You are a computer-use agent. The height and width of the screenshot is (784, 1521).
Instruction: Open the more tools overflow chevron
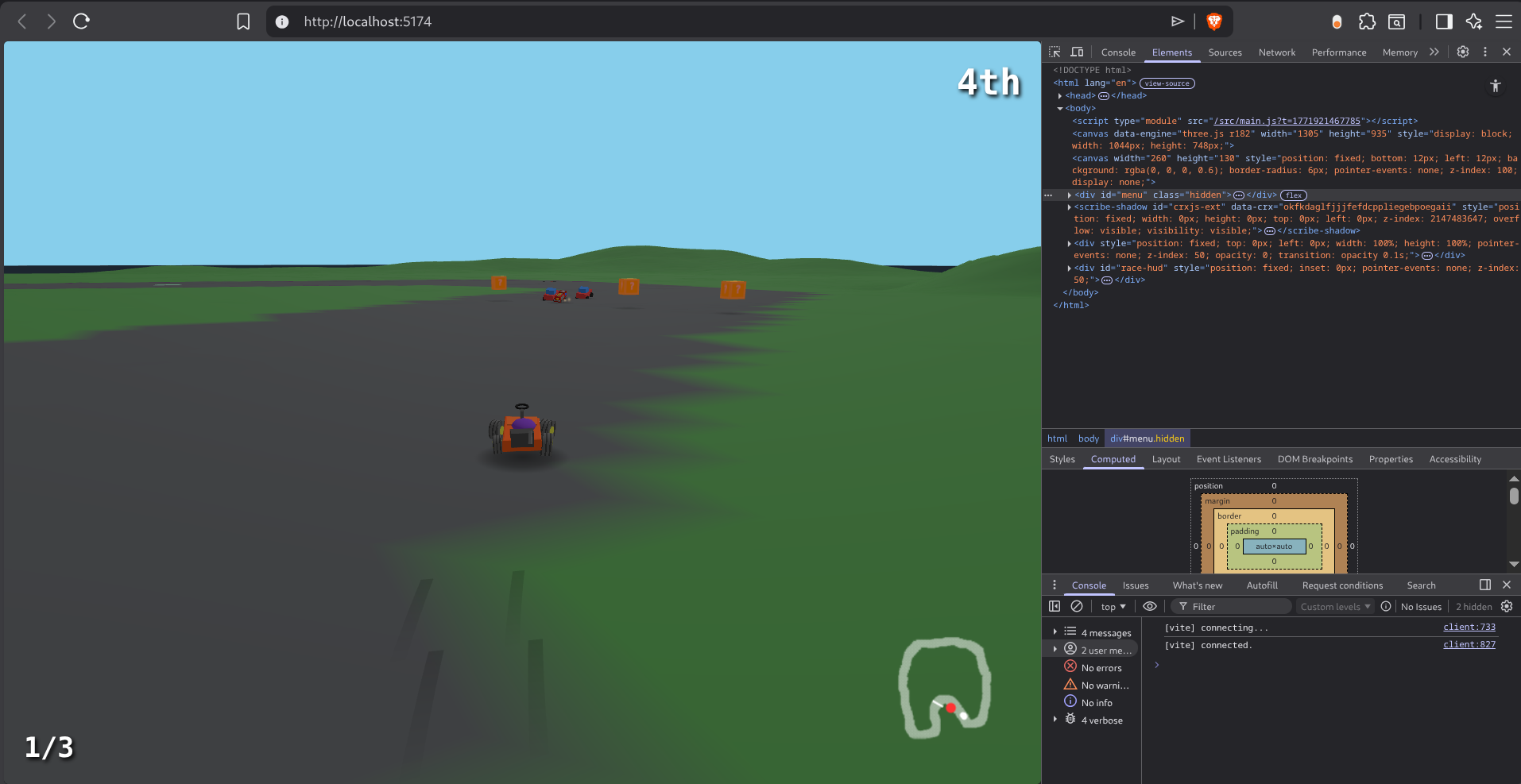tap(1434, 52)
